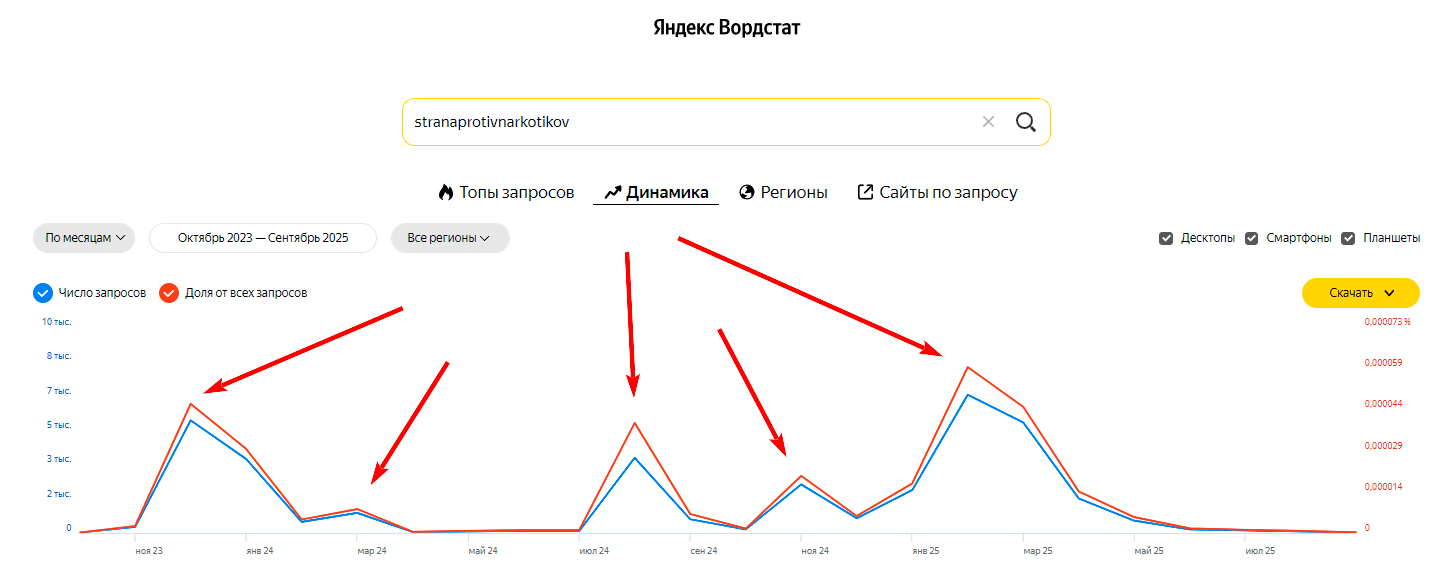1442x585 pixels.
Task: Uncheck the Планшеты checkbox
Action: 1348,238
